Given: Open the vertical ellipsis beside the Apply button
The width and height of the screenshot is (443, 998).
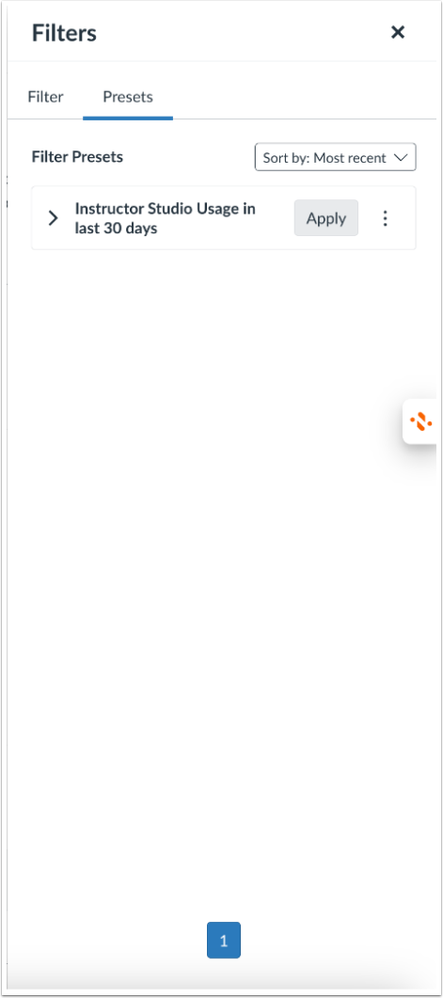Looking at the screenshot, I should [x=385, y=218].
